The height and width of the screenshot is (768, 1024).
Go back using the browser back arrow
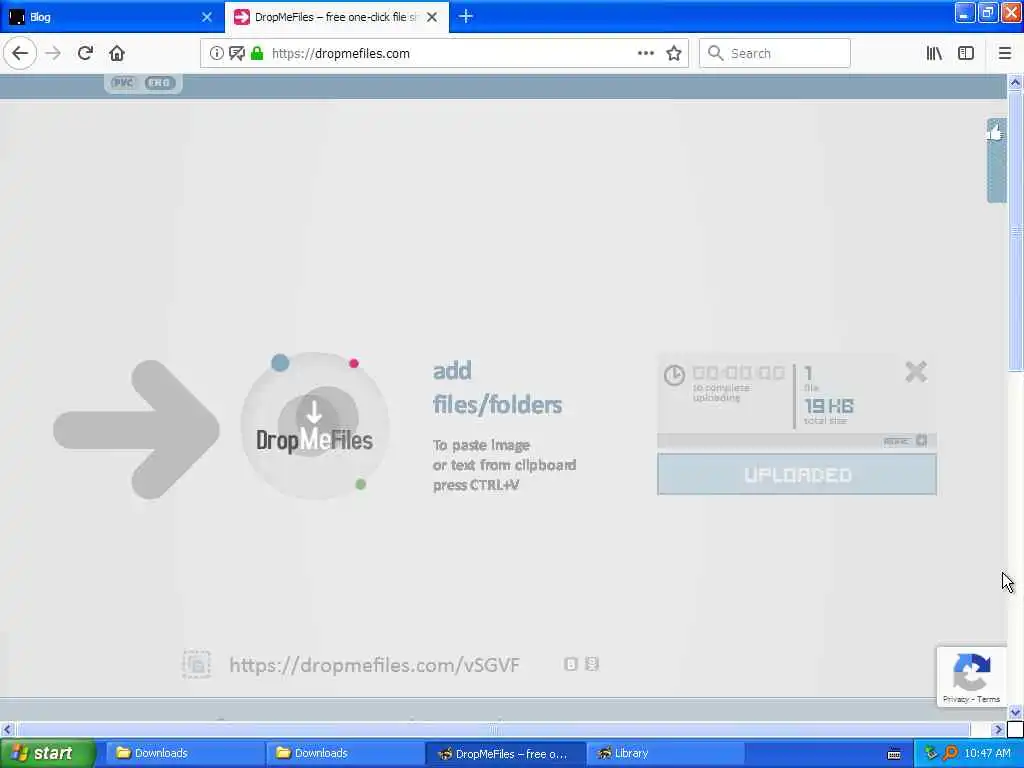click(20, 54)
